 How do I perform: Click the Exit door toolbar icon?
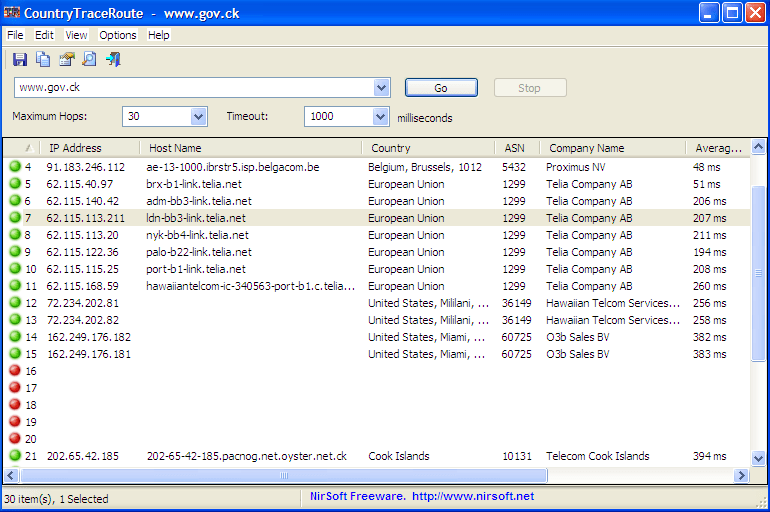point(113,60)
